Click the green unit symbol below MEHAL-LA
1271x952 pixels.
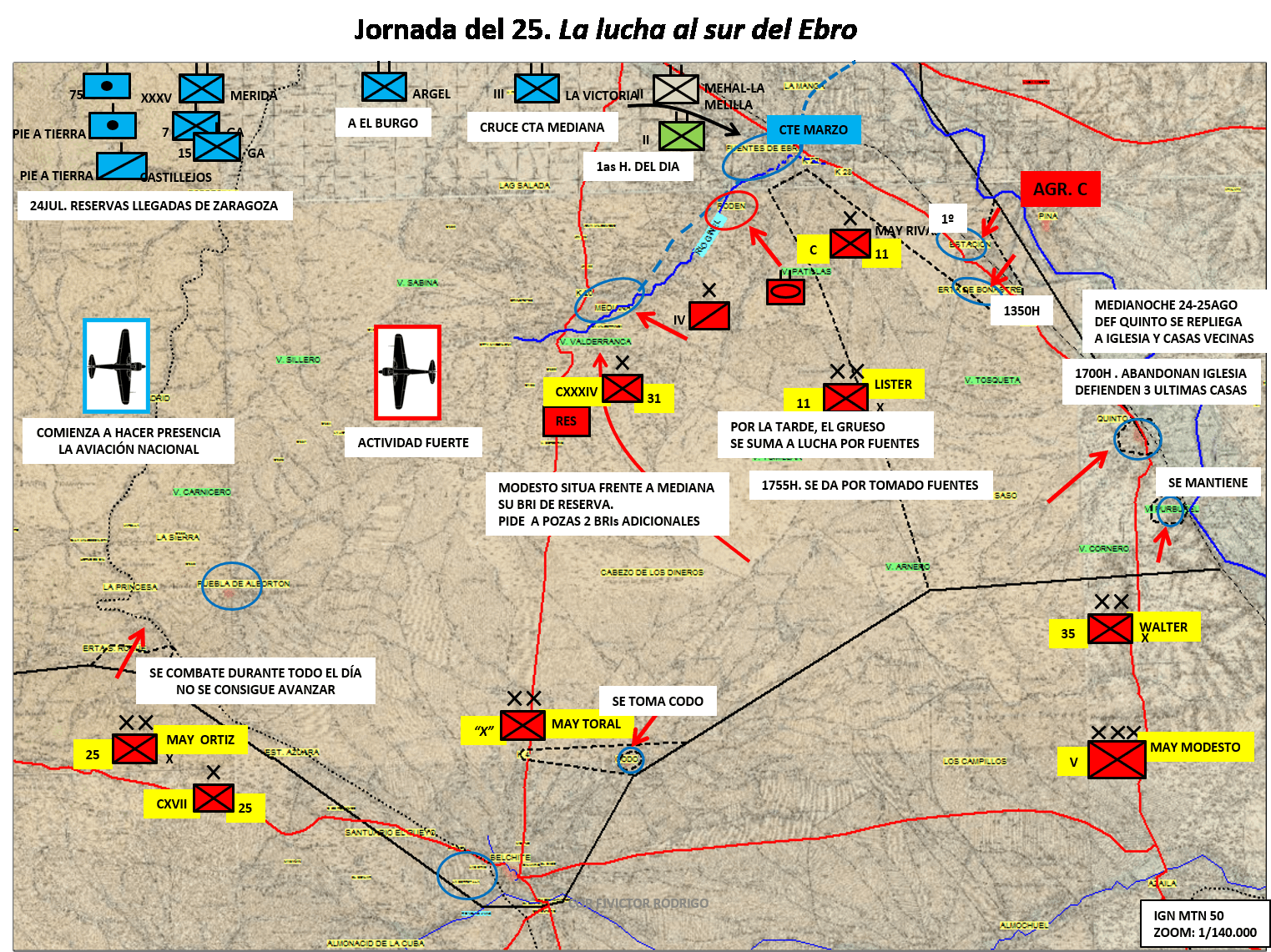[681, 135]
